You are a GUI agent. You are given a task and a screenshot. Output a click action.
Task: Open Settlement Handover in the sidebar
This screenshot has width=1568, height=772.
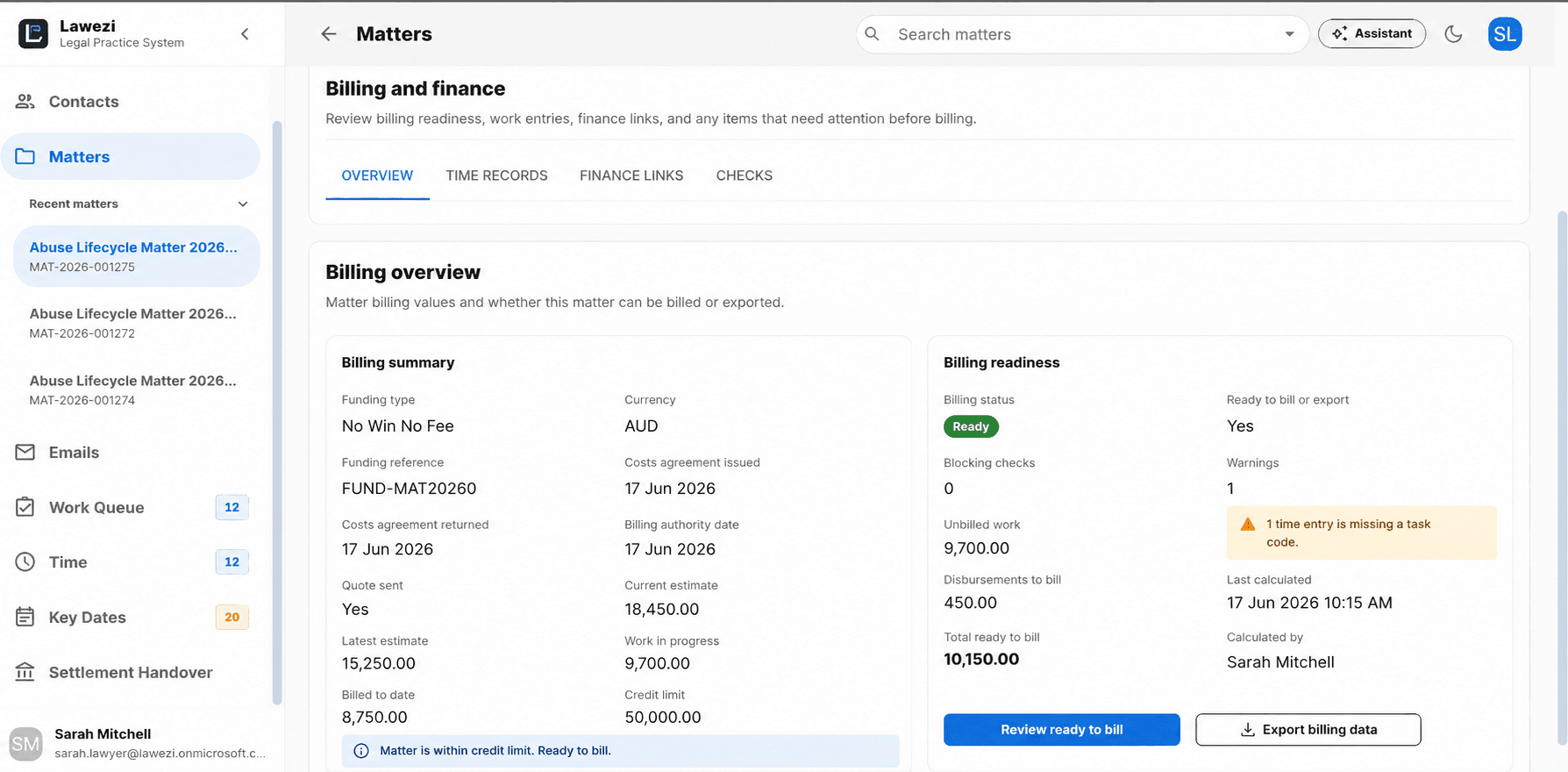click(x=131, y=673)
